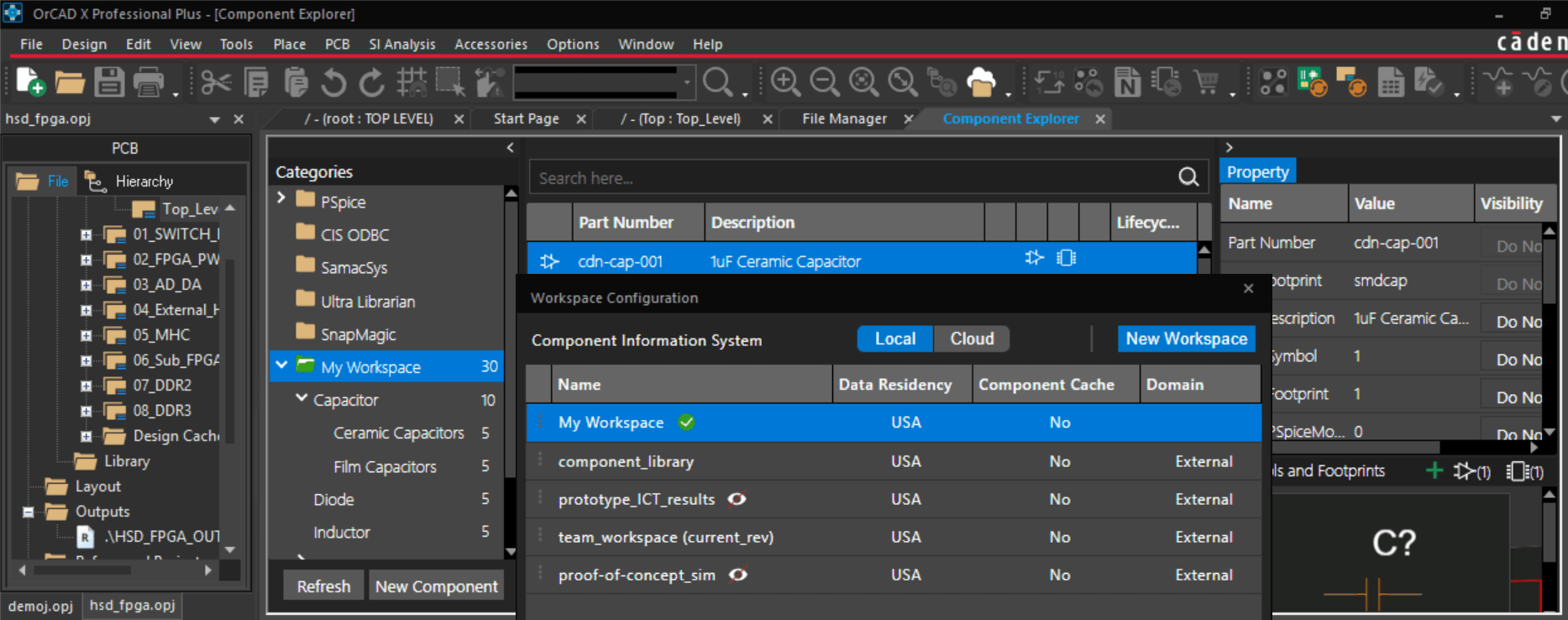Toggle visibility eye for prototype_ICT_results
This screenshot has height=620, width=1568.
[737, 499]
